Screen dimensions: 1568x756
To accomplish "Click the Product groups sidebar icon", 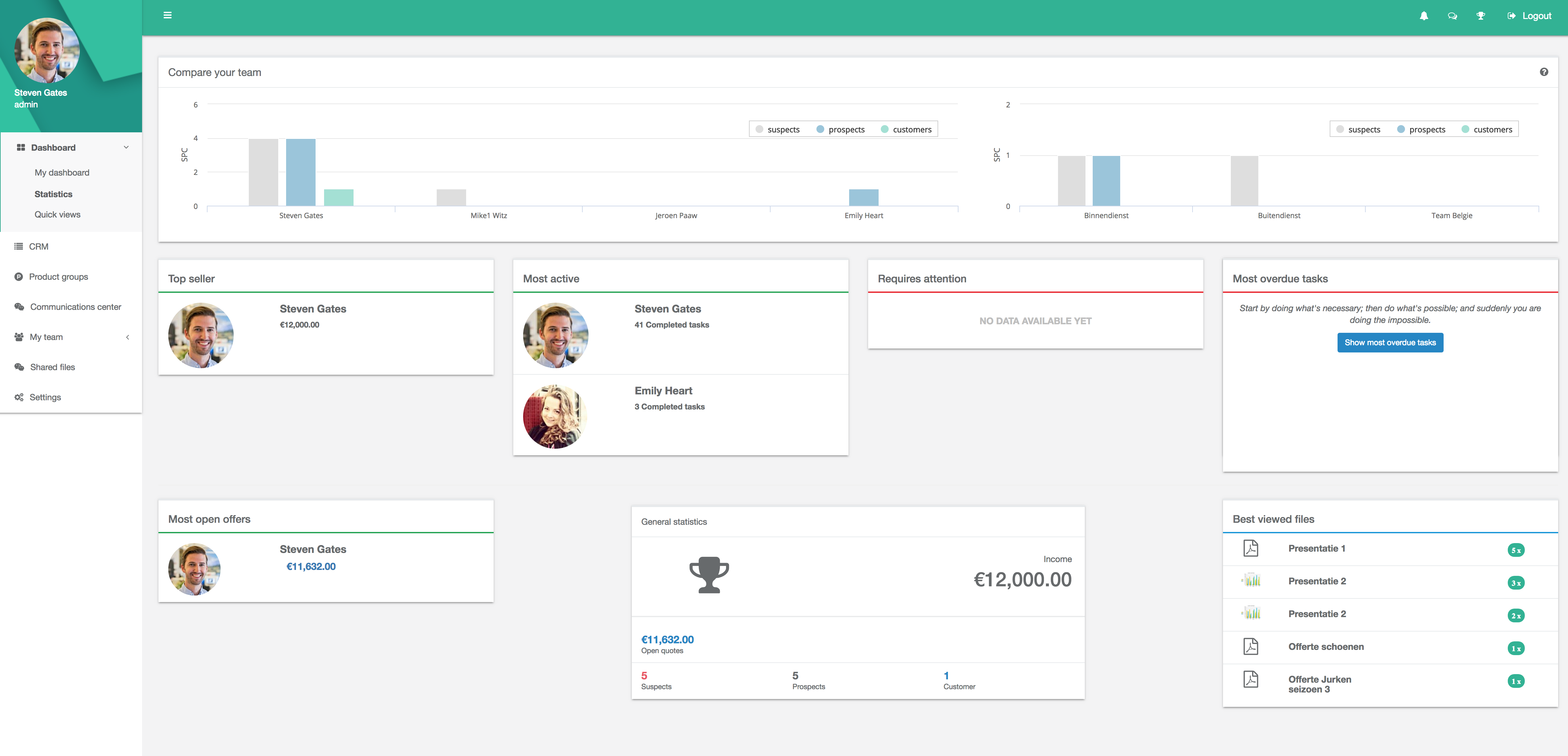I will (19, 276).
